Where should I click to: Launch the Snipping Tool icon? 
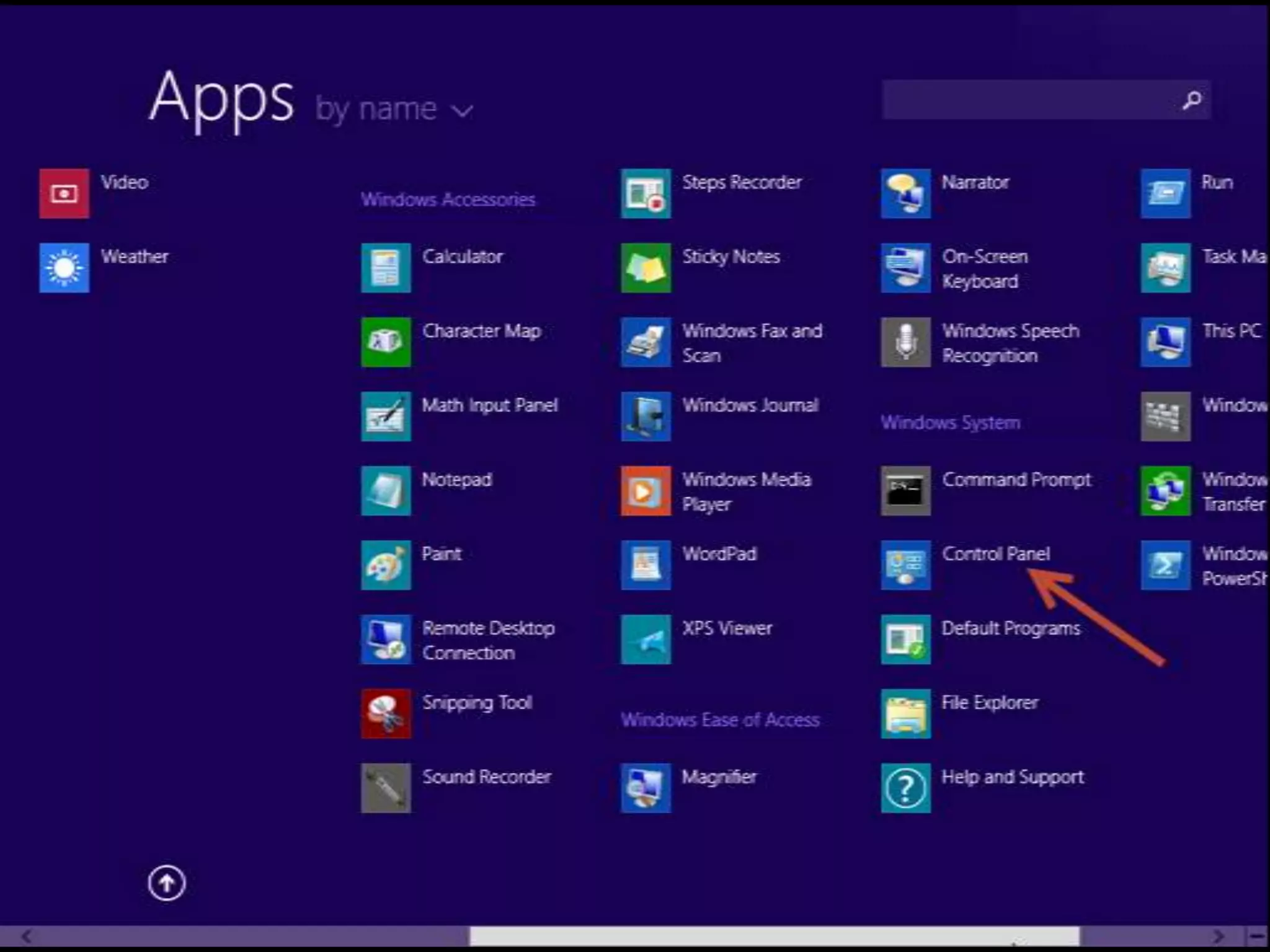pyautogui.click(x=386, y=714)
